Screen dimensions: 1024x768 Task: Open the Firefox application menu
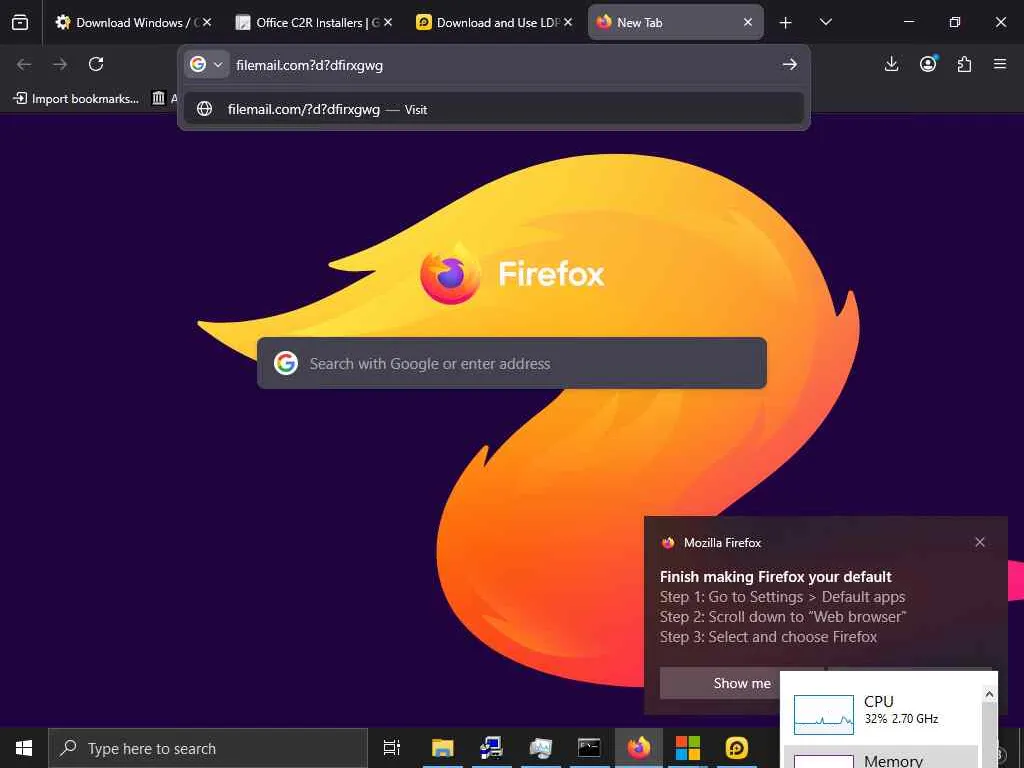point(1000,64)
